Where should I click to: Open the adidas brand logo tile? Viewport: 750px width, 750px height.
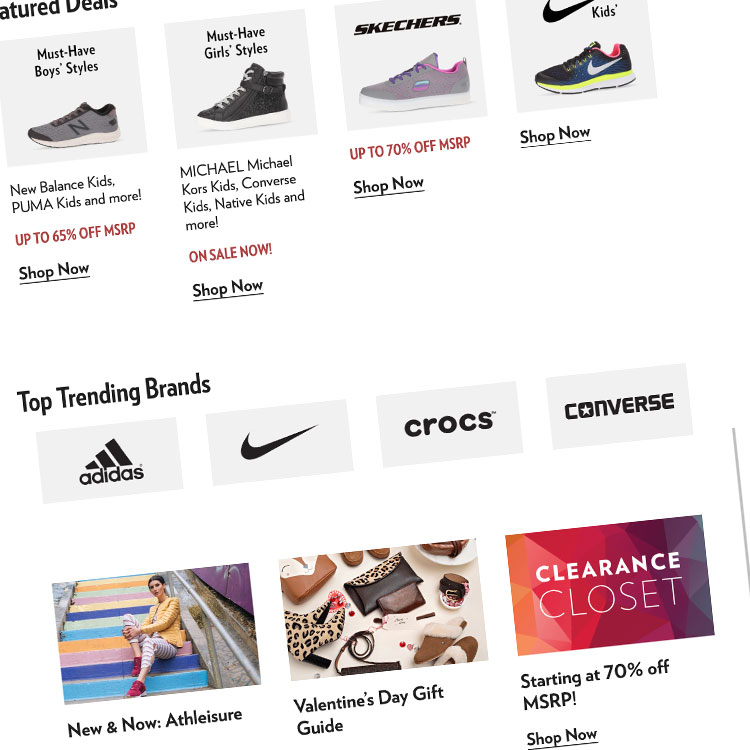click(110, 460)
